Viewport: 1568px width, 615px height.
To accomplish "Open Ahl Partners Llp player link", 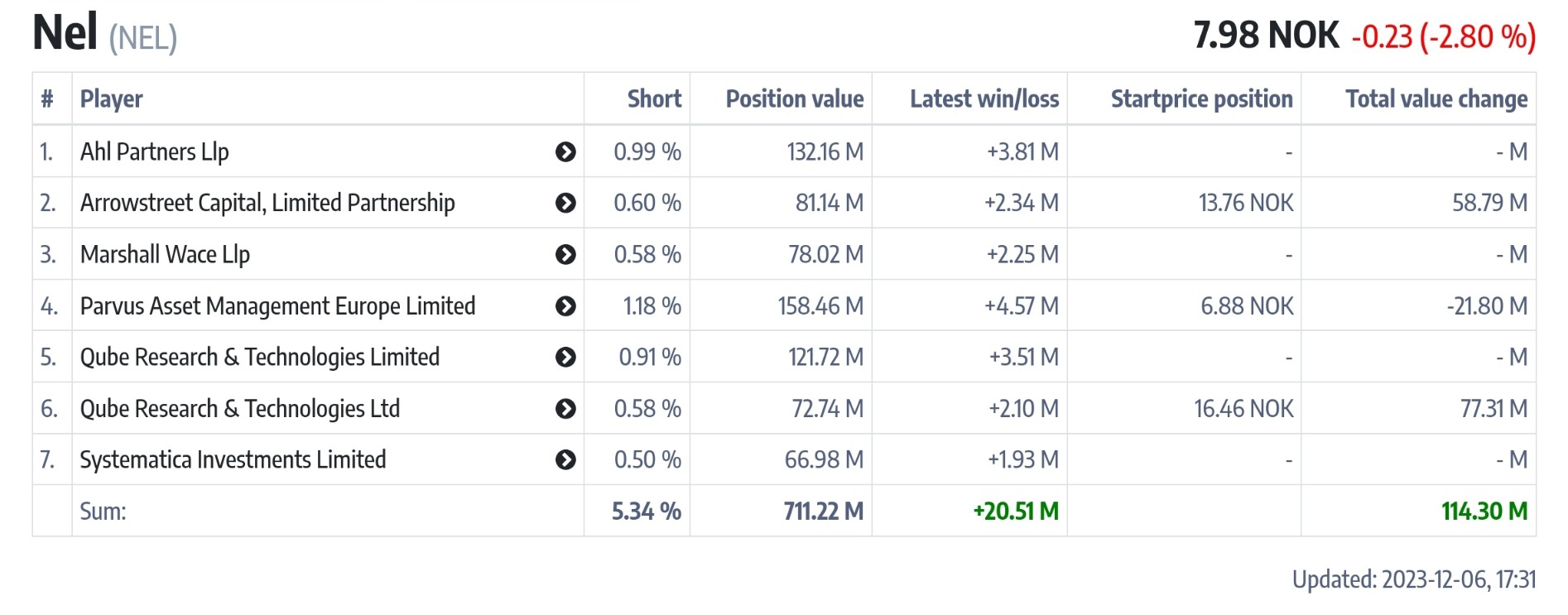I will 154,152.
